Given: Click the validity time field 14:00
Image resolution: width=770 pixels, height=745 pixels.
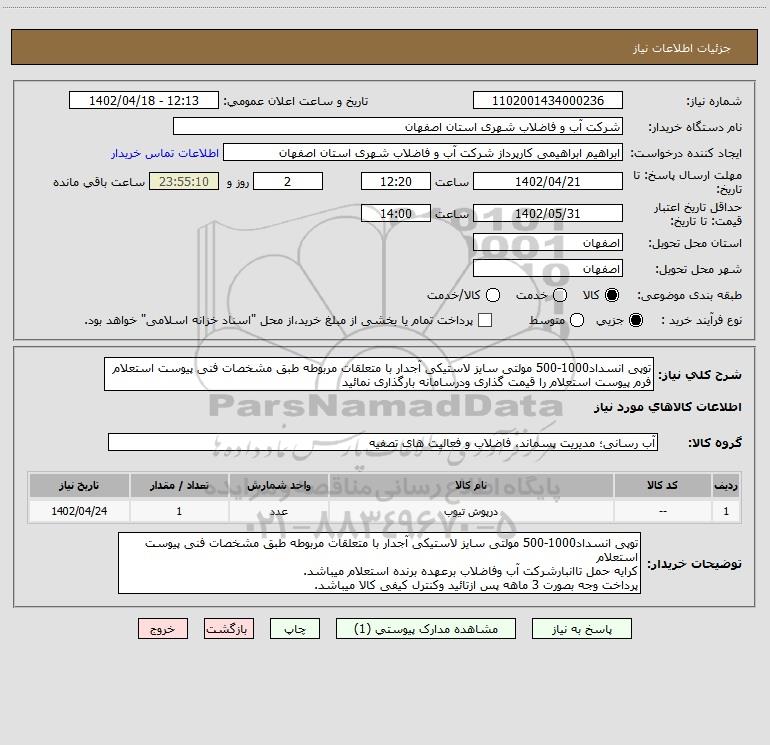Looking at the screenshot, I should coord(396,214).
